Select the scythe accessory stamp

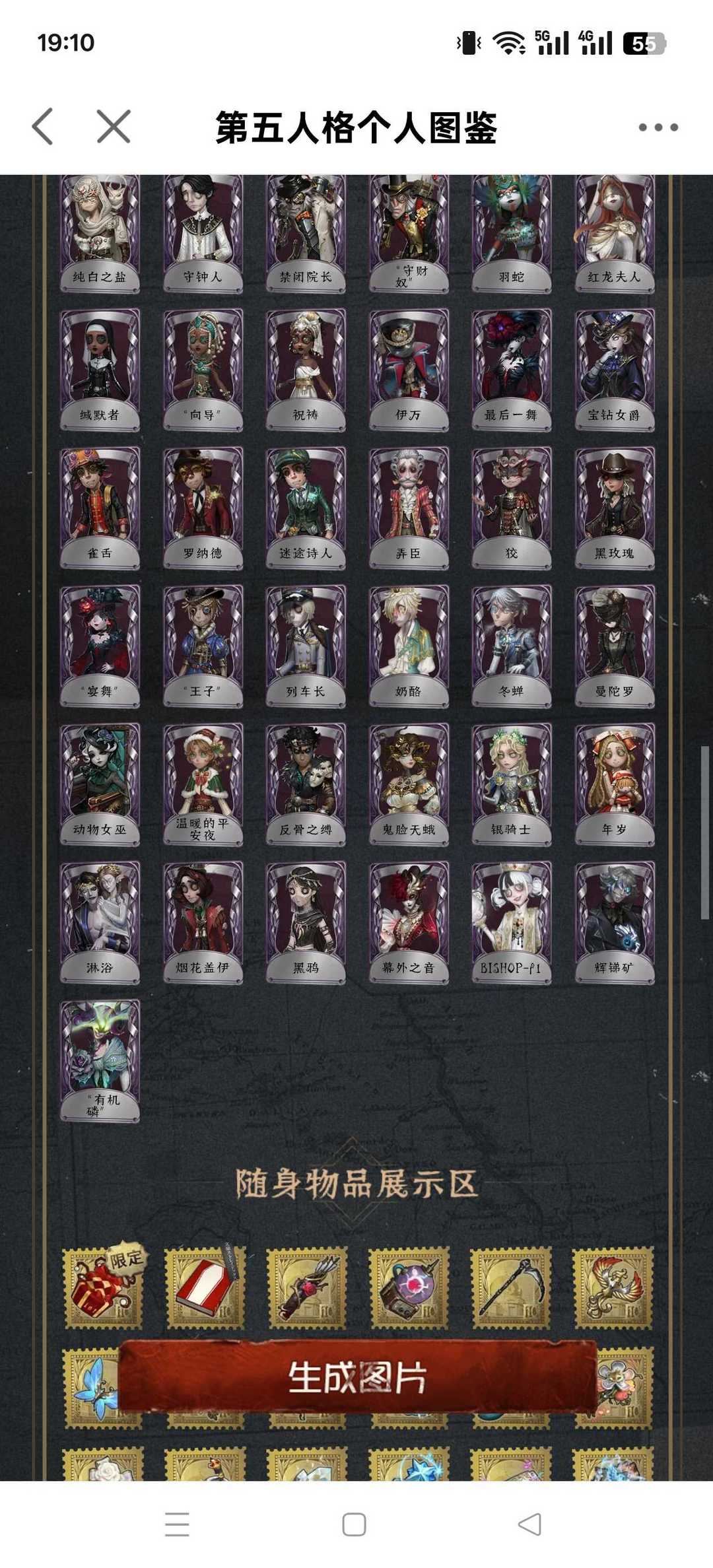511,1287
